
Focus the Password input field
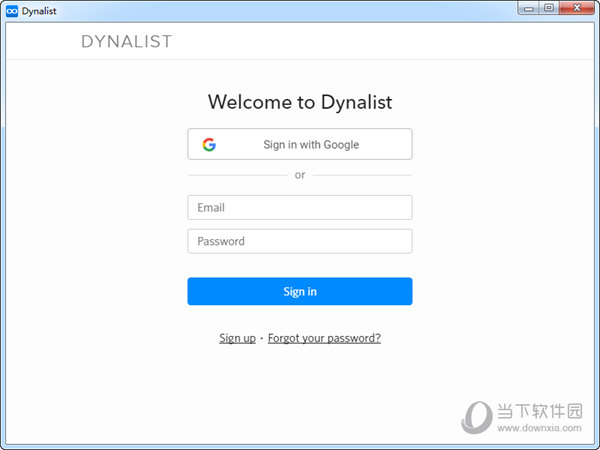point(300,241)
